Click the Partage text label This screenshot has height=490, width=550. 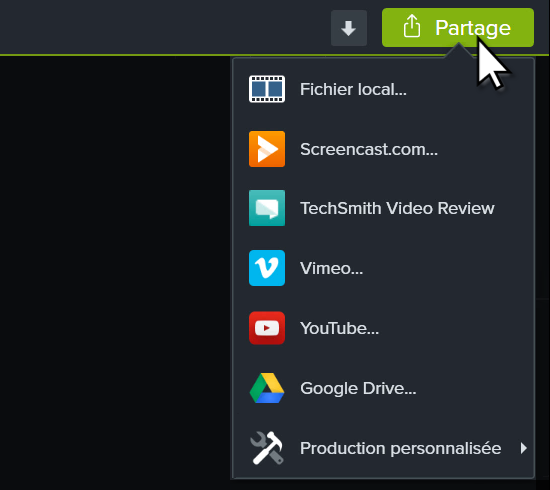tap(473, 28)
